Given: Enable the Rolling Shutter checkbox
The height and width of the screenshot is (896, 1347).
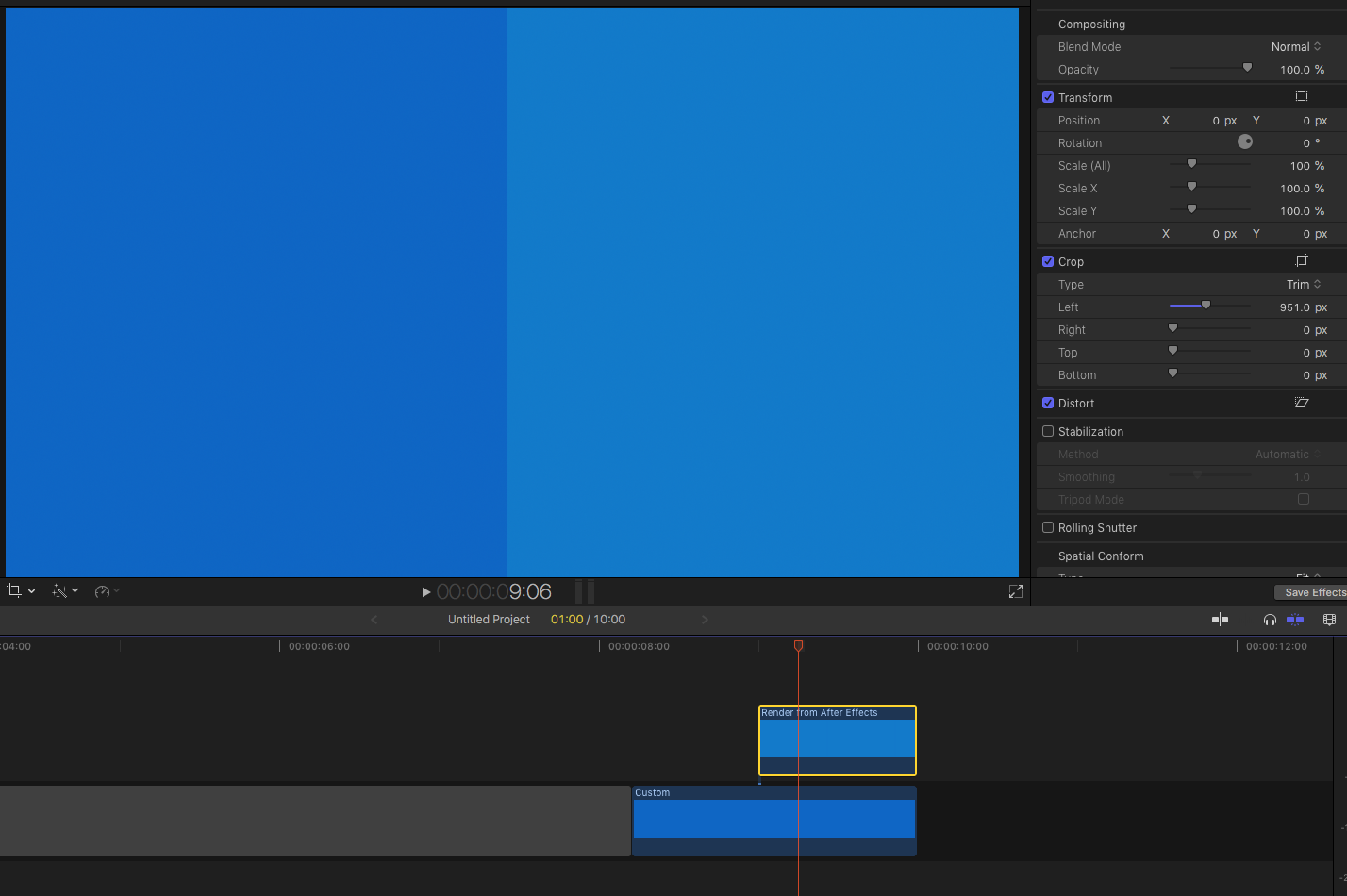Looking at the screenshot, I should coord(1048,527).
